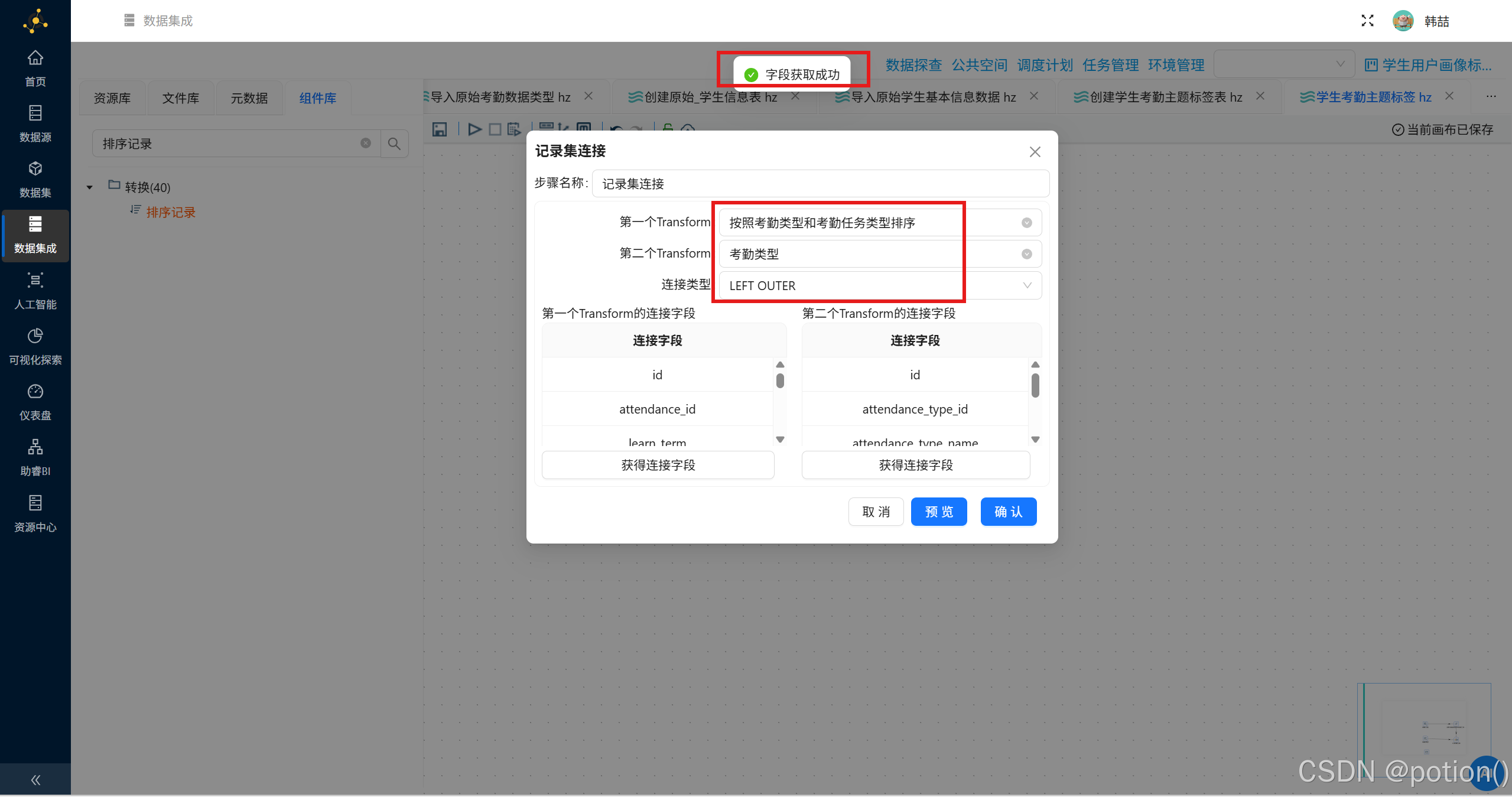
Task: Open the 学生用户画像标... project link
Action: [1428, 65]
